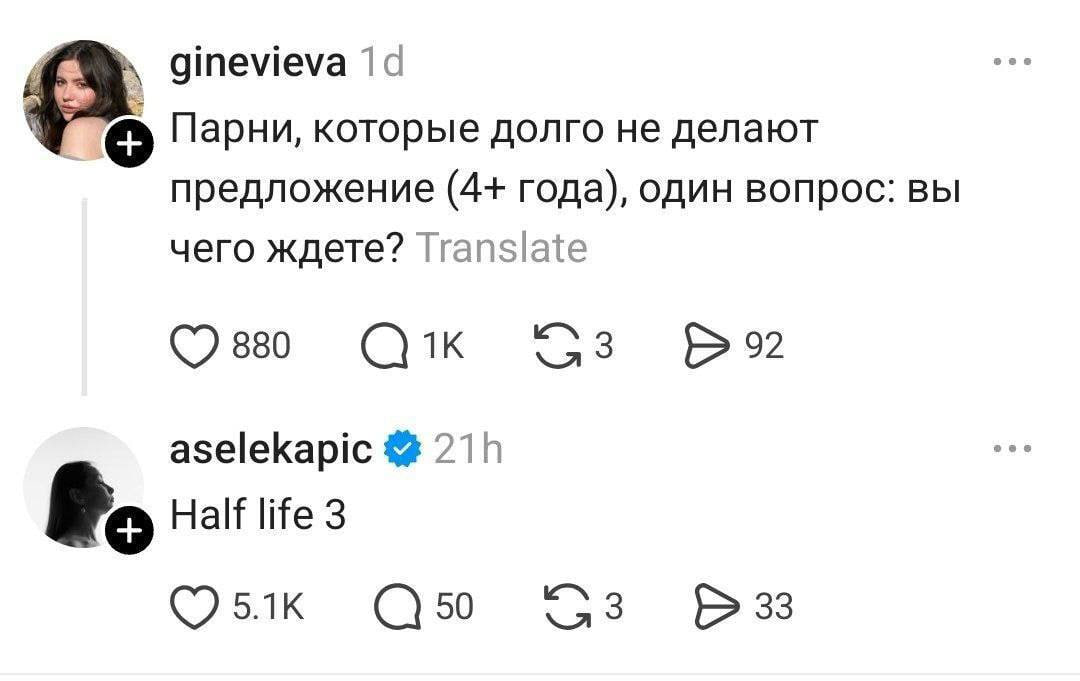
Task: Click the verified badge next to aselekapic
Action: pyautogui.click(x=400, y=448)
